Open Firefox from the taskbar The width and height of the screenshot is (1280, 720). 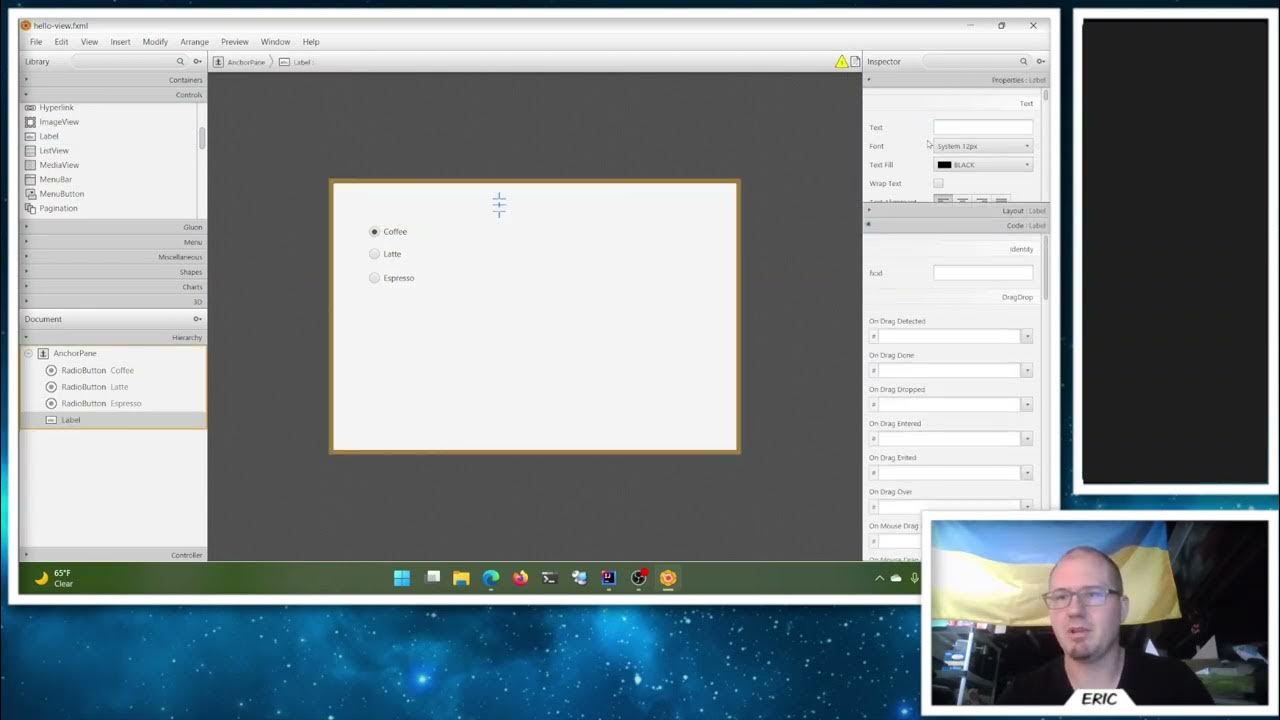click(520, 578)
